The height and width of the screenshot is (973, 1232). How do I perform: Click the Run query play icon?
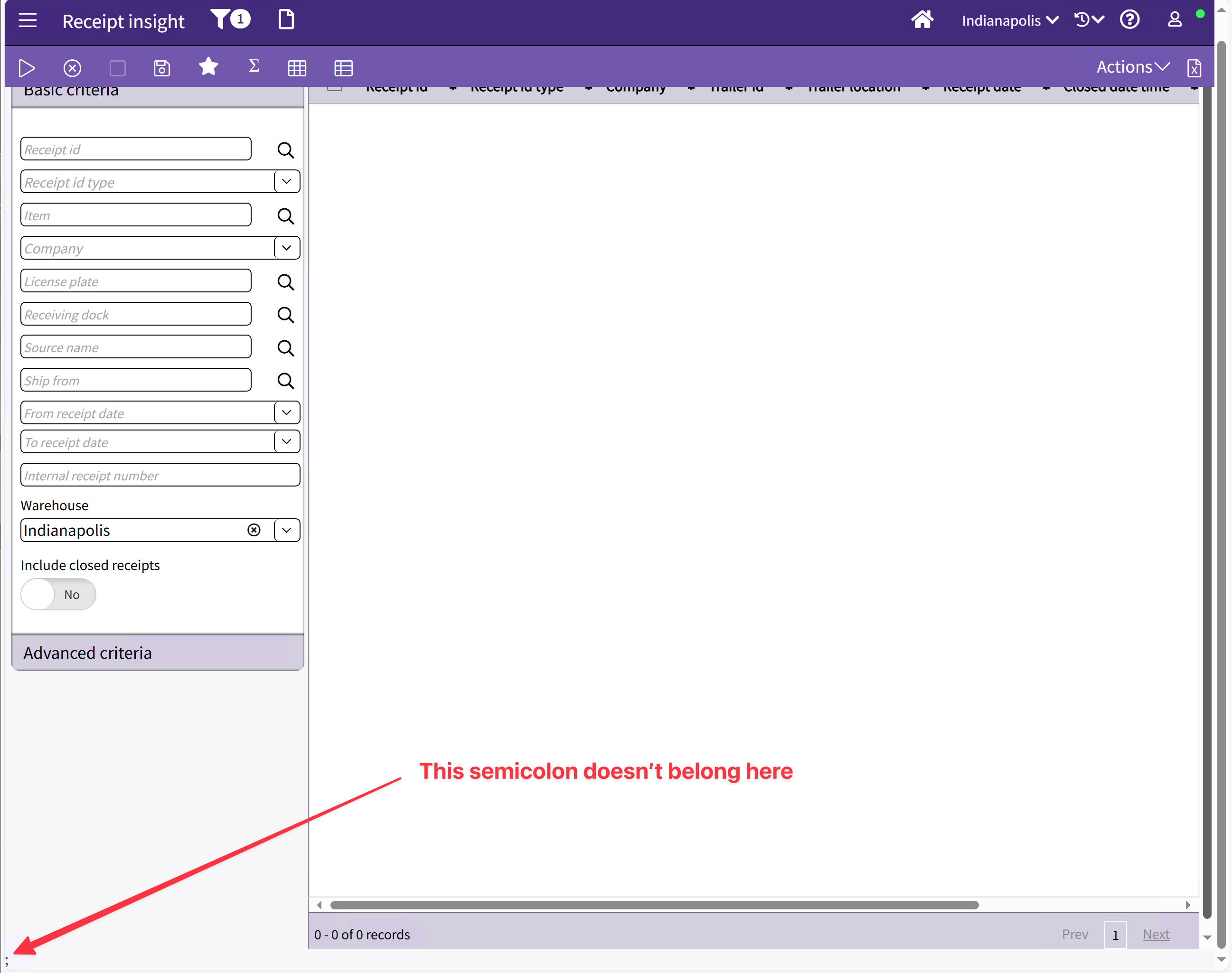[x=26, y=68]
